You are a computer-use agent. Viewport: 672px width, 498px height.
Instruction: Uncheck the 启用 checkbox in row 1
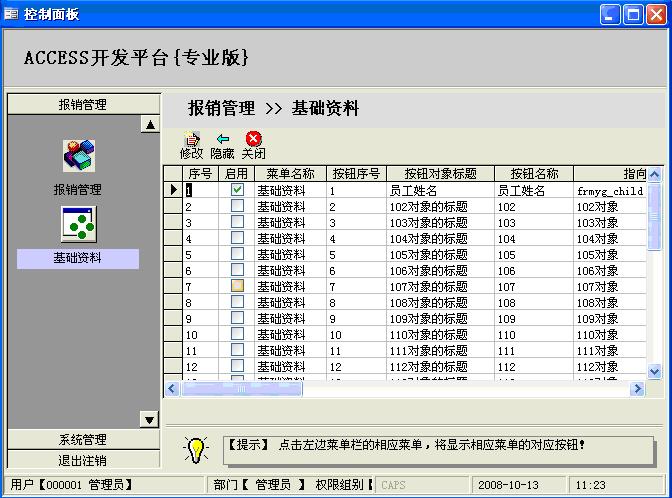[237, 189]
